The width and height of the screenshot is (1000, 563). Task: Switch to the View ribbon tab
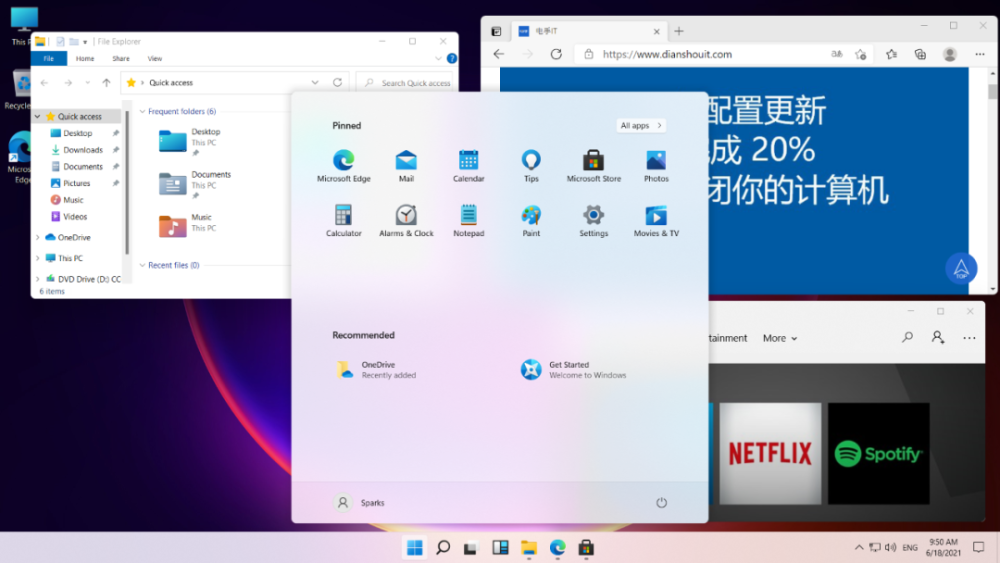155,59
